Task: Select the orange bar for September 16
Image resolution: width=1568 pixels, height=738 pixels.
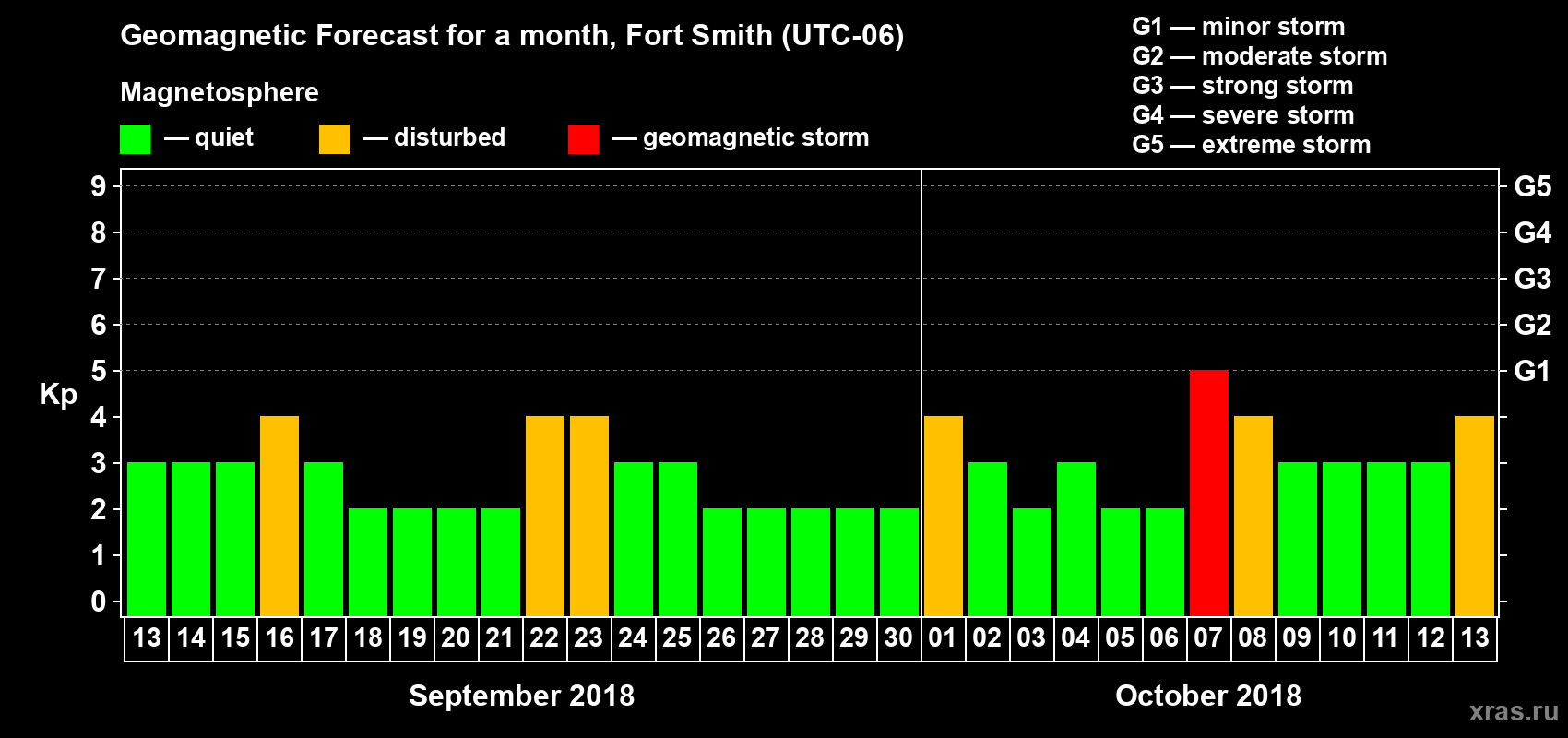Action: (x=279, y=516)
